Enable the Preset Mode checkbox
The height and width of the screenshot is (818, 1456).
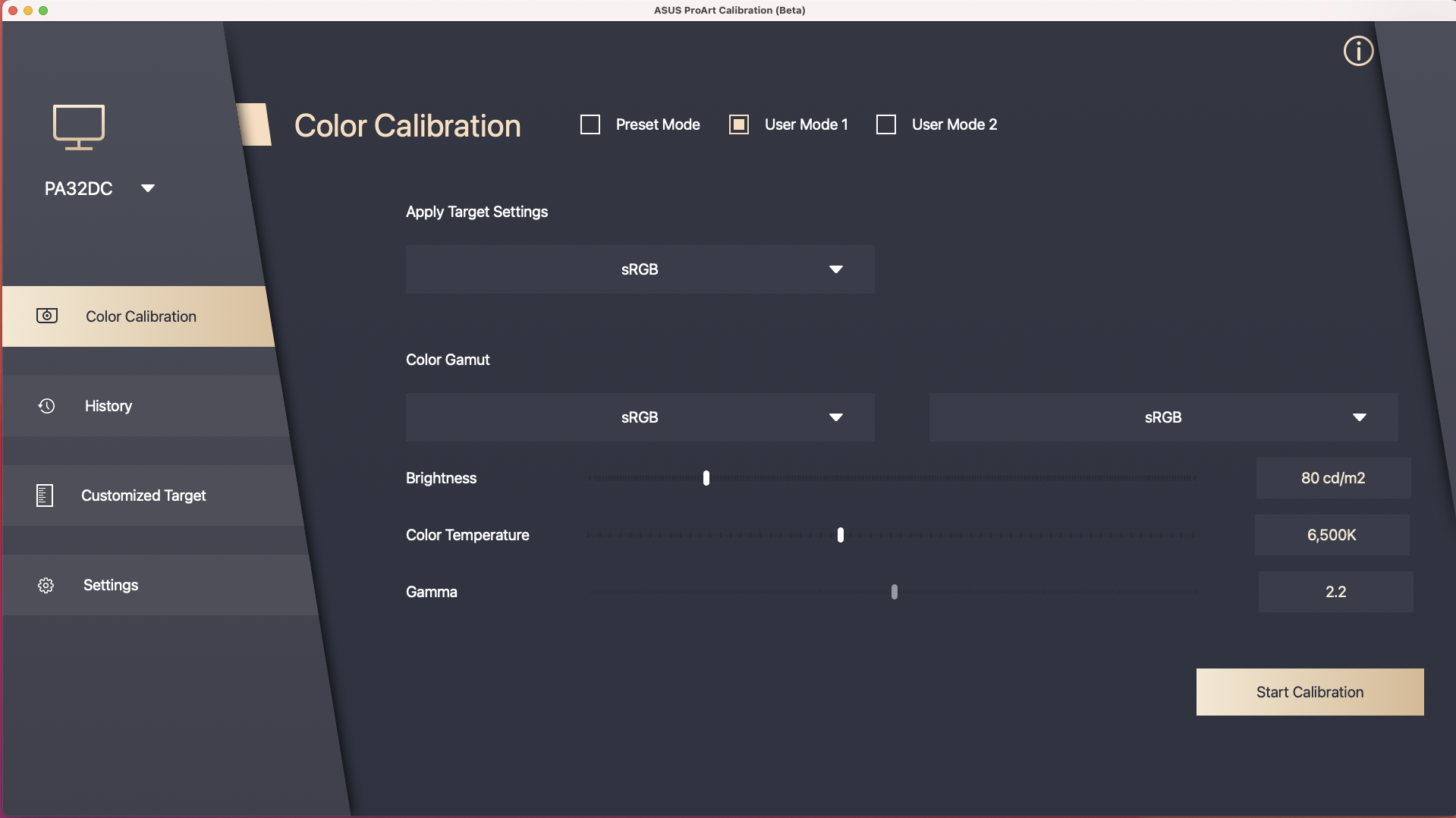[590, 124]
